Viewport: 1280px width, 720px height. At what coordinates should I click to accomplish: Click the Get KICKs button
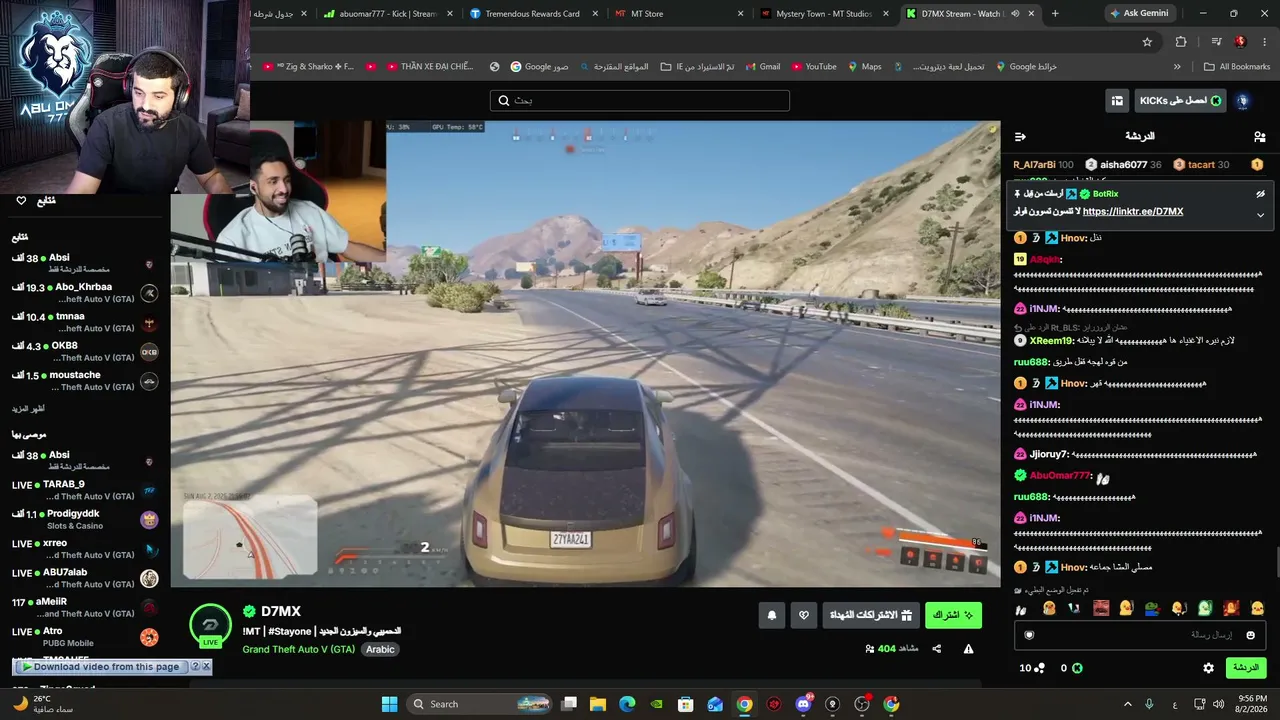click(1181, 101)
